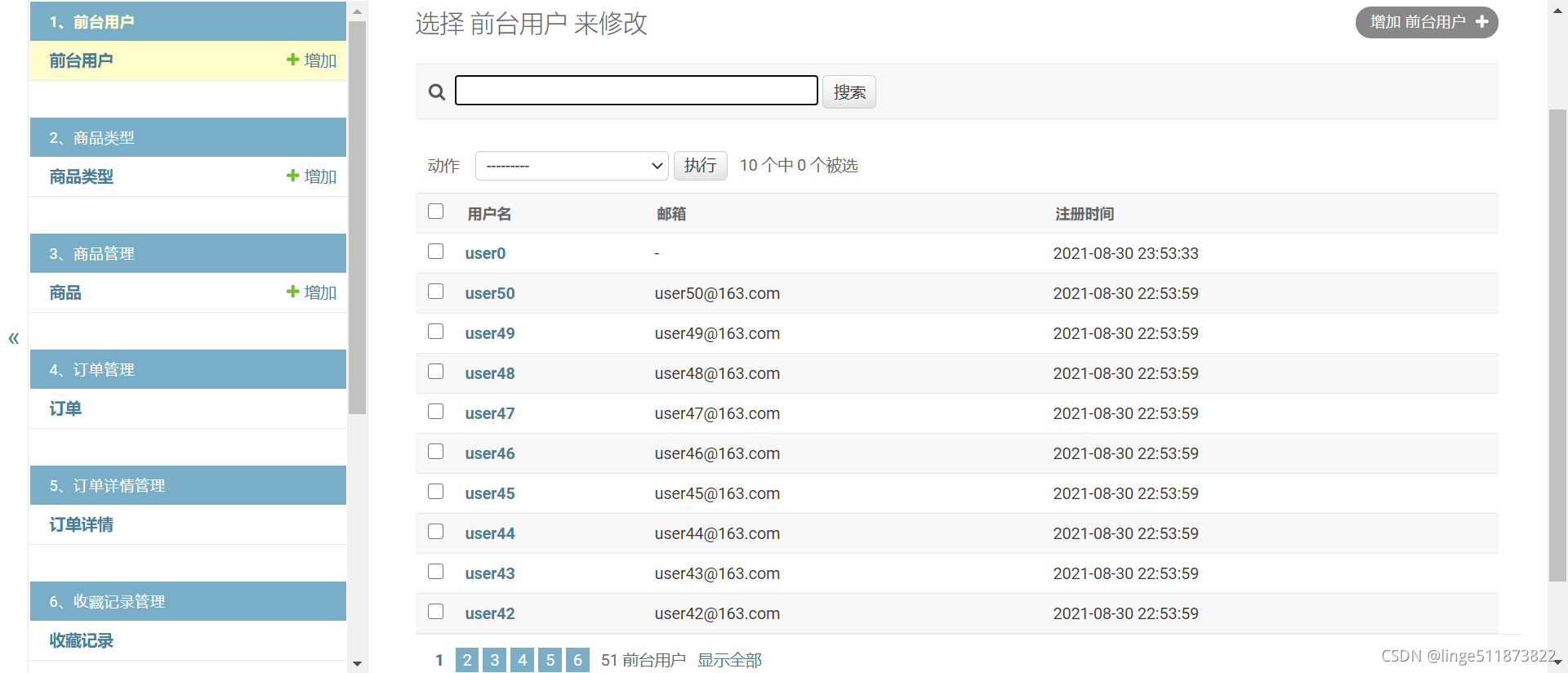This screenshot has width=1568, height=673.
Task: Collapse the sidebar with the double-chevron icon
Action: click(x=13, y=338)
